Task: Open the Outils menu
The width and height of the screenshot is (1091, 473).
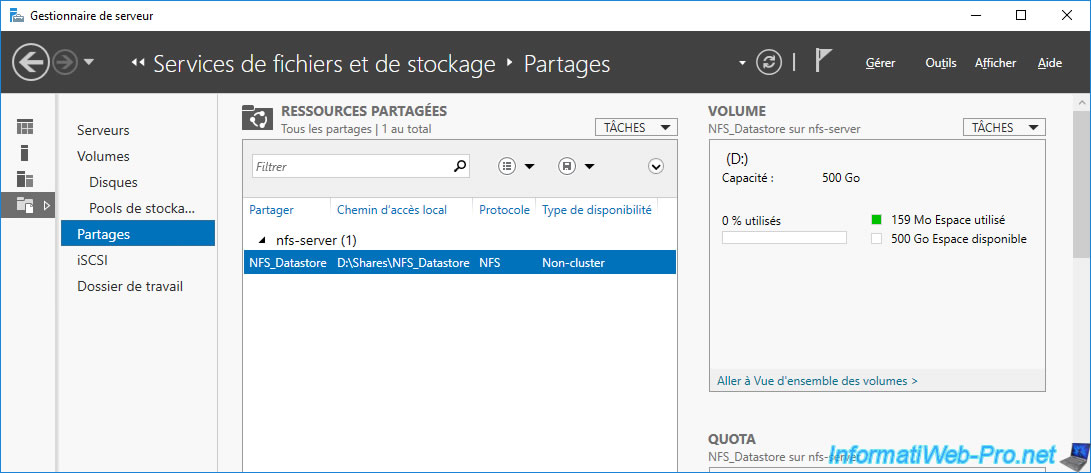Action: point(940,63)
